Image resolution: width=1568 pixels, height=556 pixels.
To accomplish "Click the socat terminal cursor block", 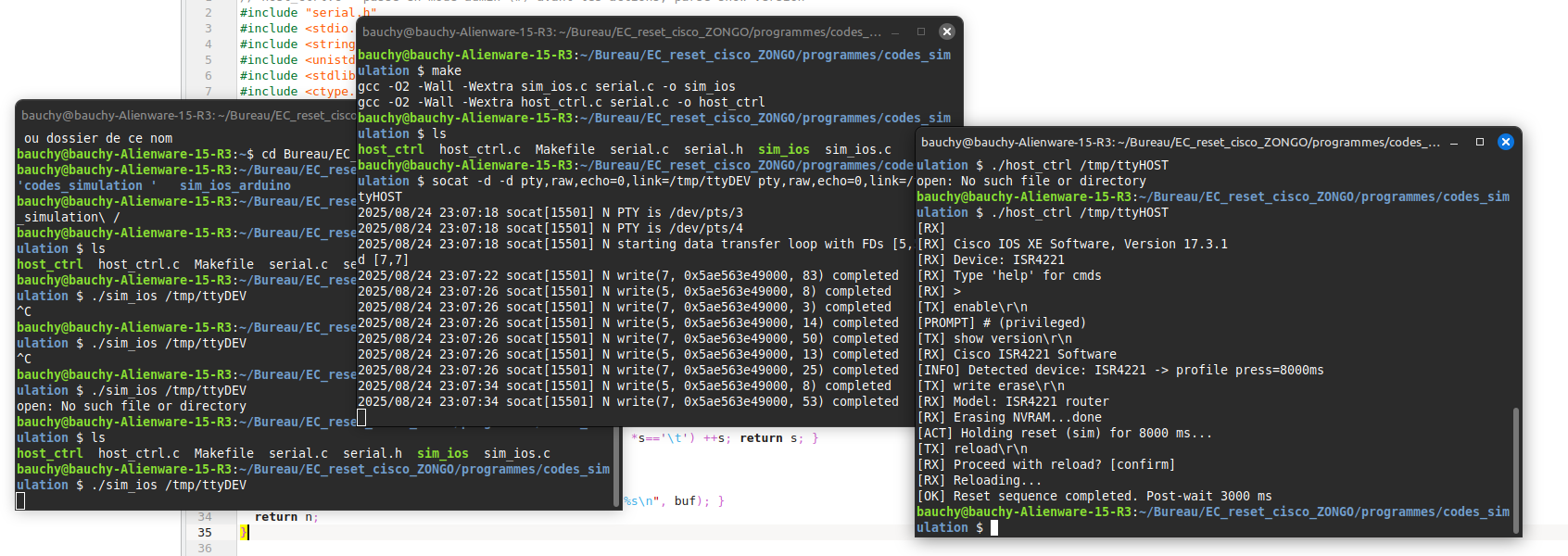I will click(x=361, y=418).
